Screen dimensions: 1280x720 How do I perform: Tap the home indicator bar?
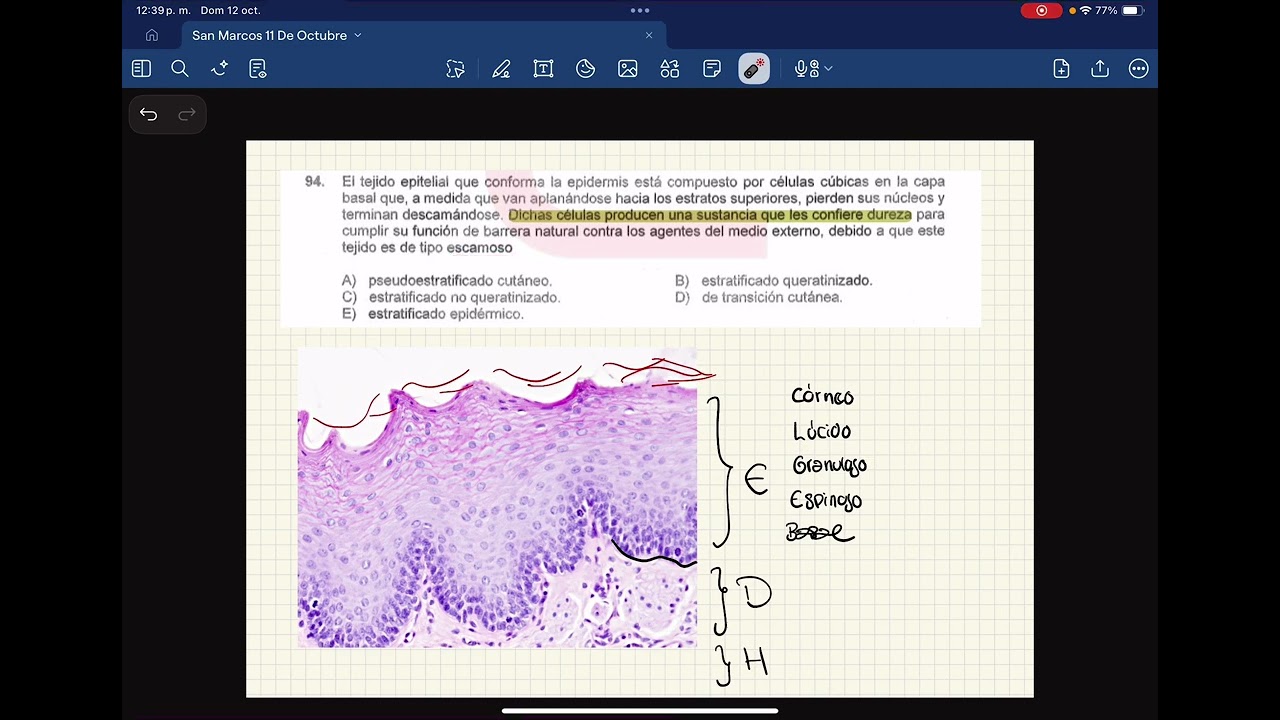pyautogui.click(x=640, y=711)
